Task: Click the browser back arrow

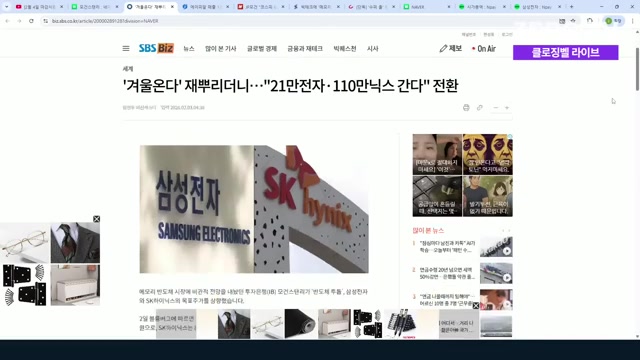Action: pos(7,21)
